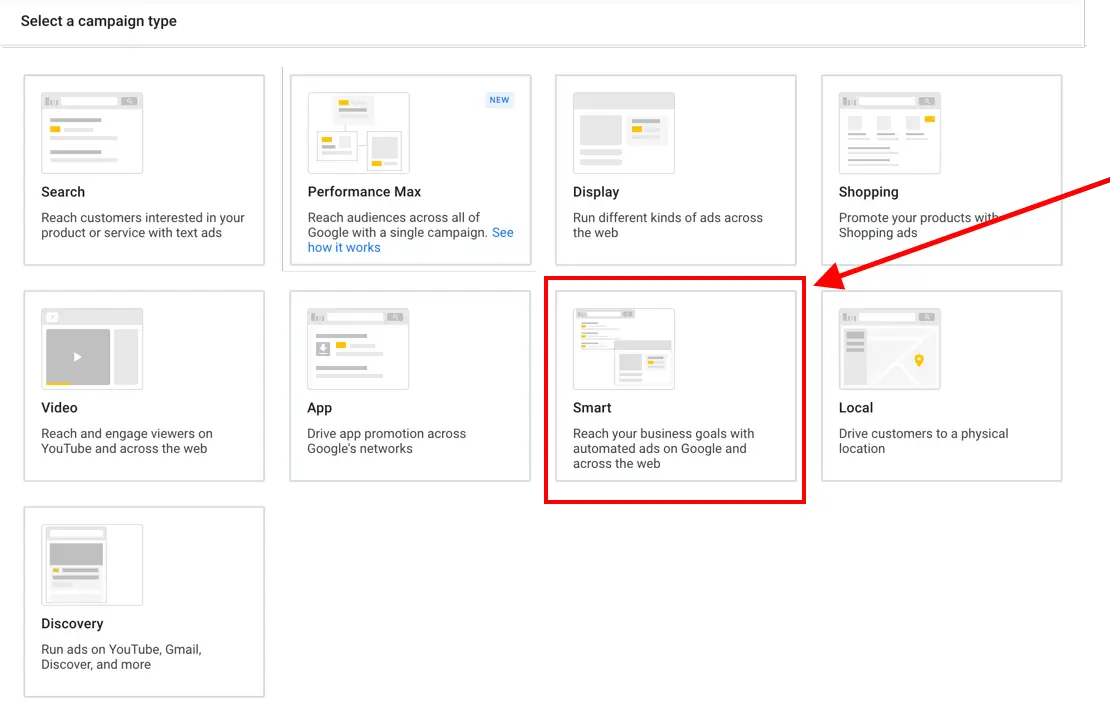This screenshot has width=1110, height=706.
Task: Click 'Drive app promotion across Google's networks' text
Action: [387, 441]
